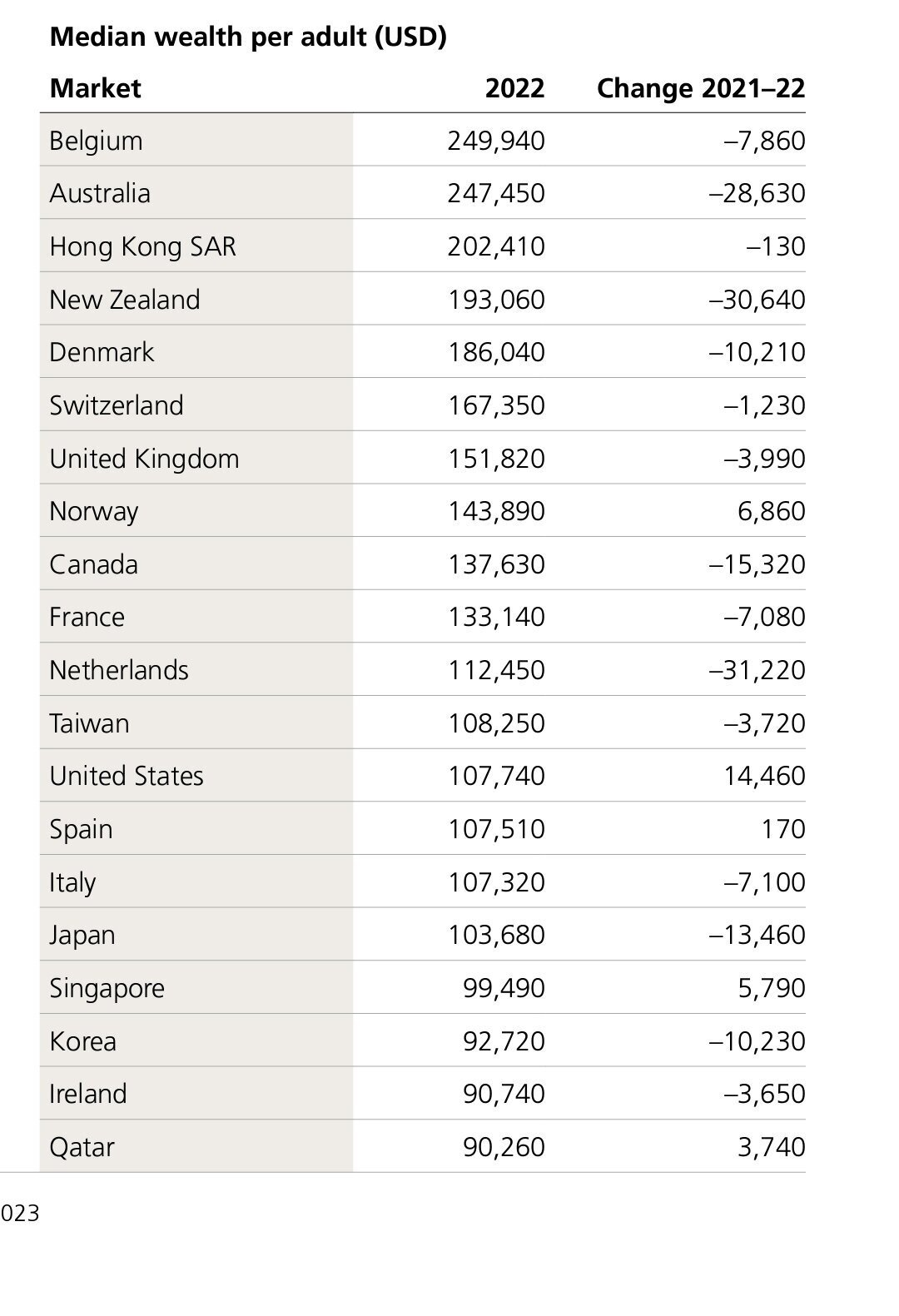Click the Median wealth per adult title
The image size is (899, 1316).
(248, 37)
